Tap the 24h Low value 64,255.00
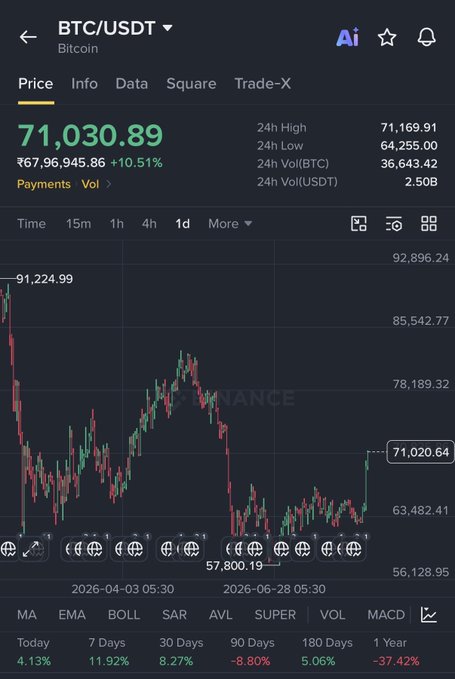Viewport: 455px width, 679px height. (x=409, y=146)
